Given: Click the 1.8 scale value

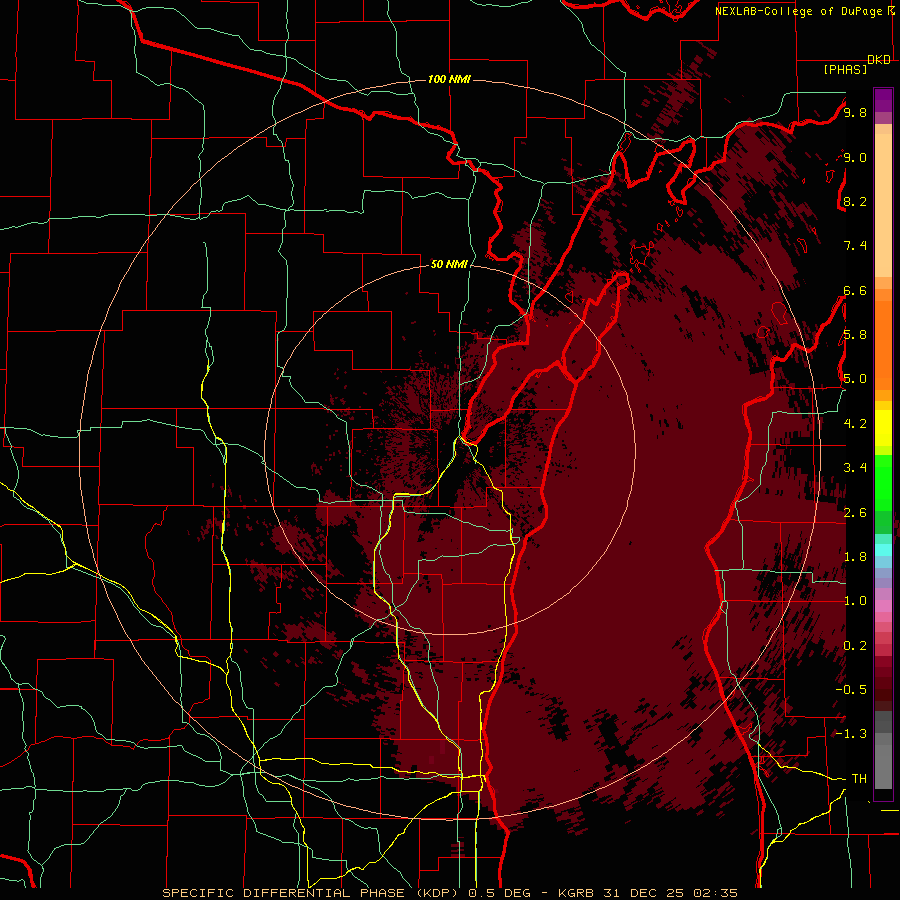Looking at the screenshot, I should click(x=855, y=557).
